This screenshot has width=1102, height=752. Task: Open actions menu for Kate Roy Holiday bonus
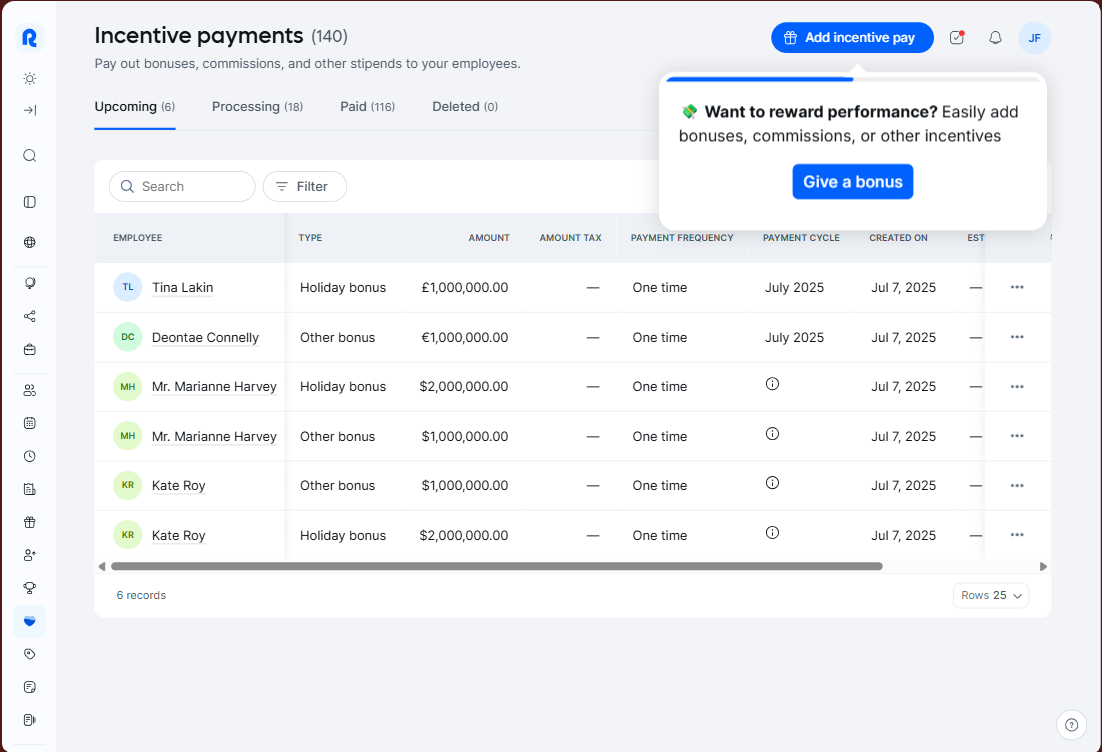1017,536
